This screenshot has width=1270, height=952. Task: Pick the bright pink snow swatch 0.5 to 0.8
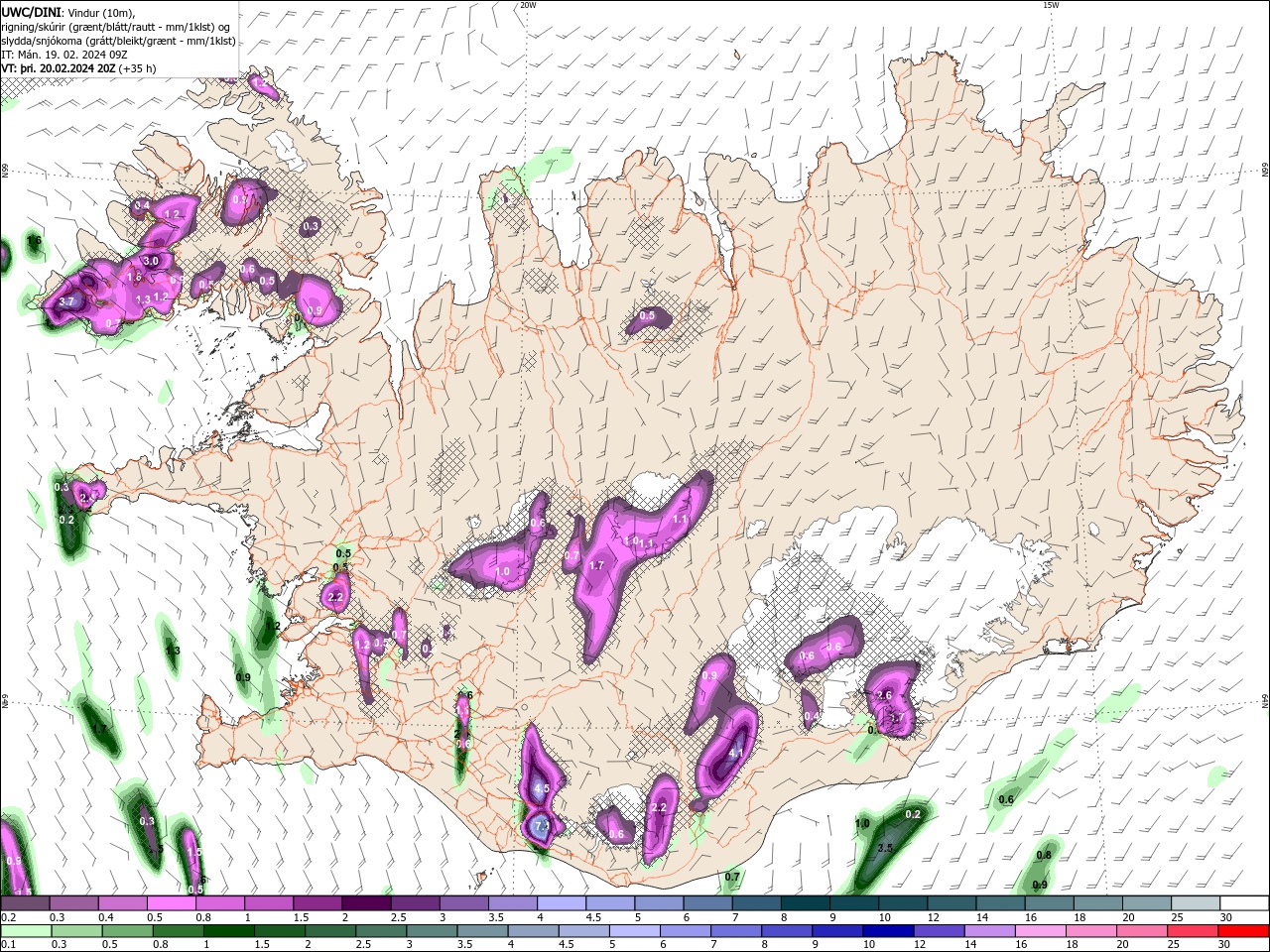tap(171, 903)
